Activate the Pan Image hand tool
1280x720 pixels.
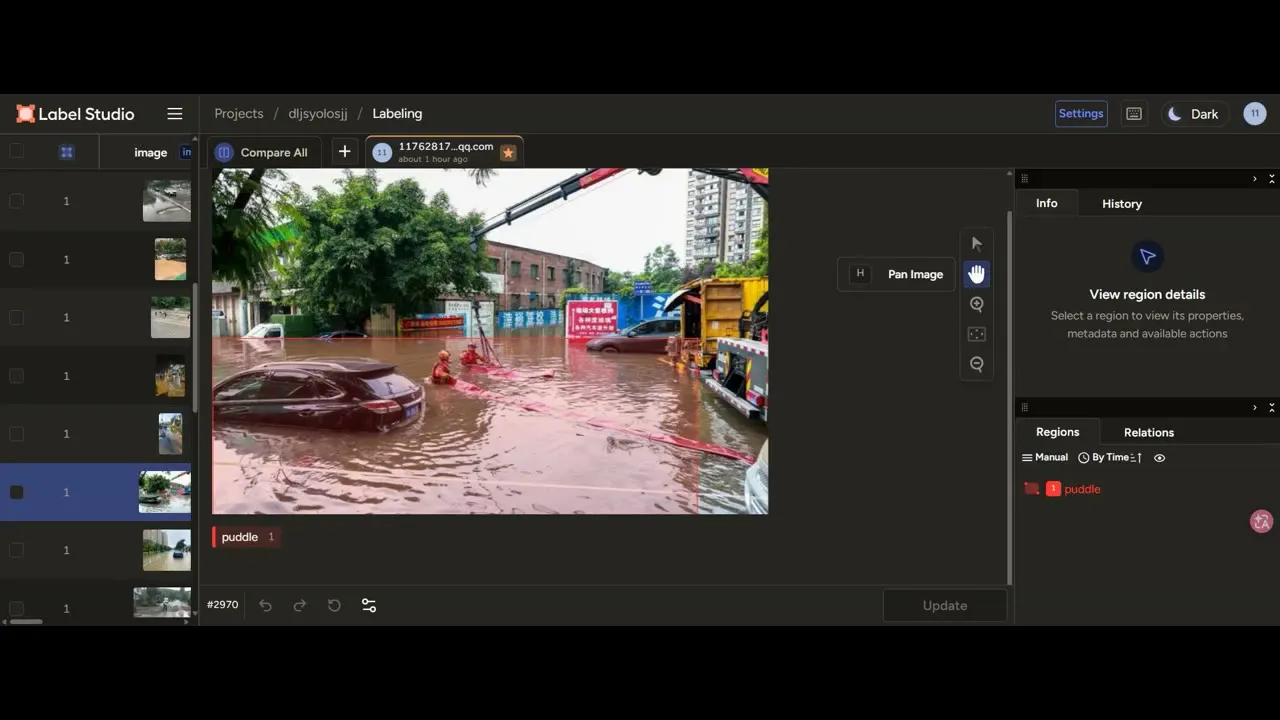tap(977, 274)
